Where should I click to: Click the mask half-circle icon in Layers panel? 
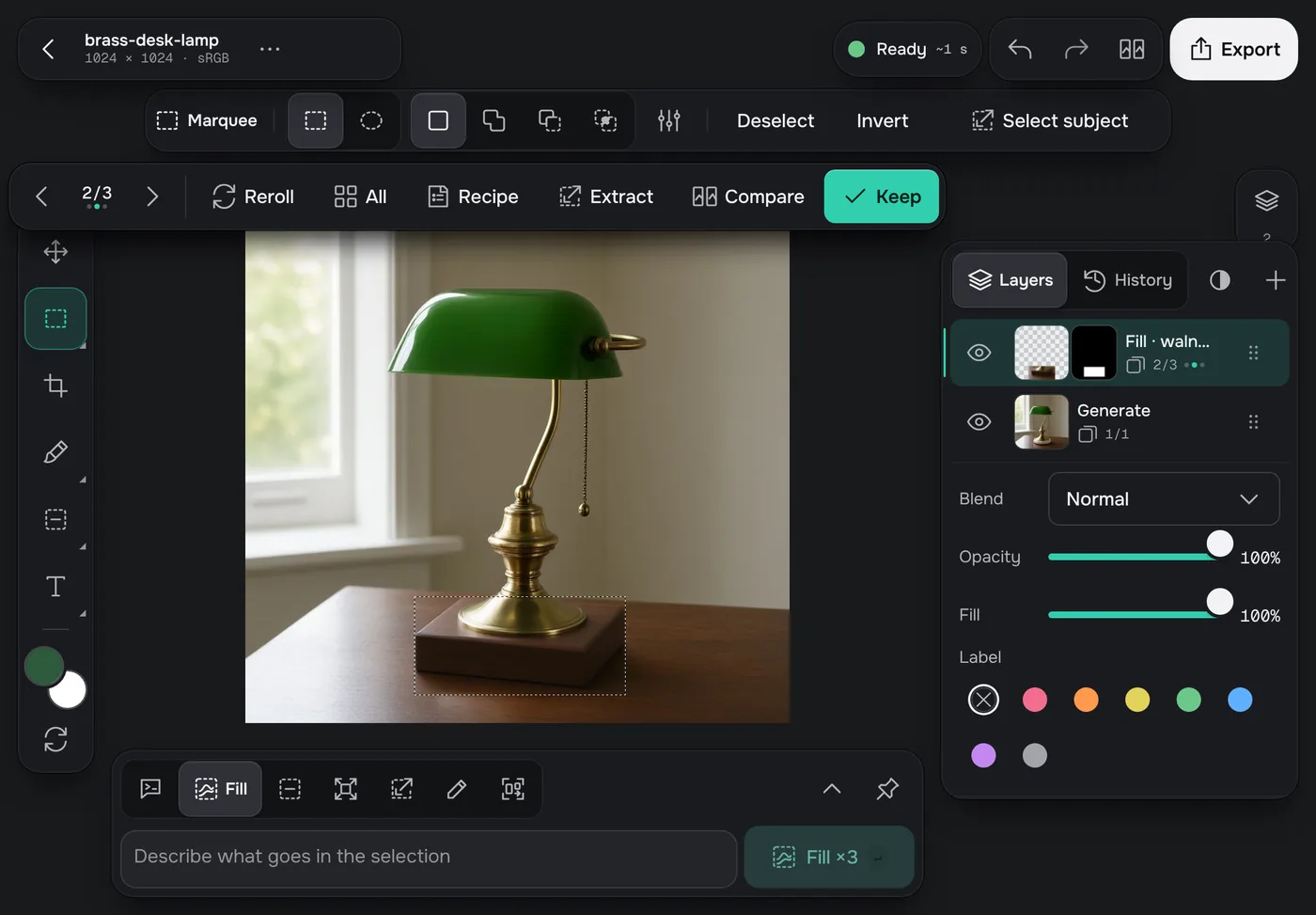pos(1220,280)
